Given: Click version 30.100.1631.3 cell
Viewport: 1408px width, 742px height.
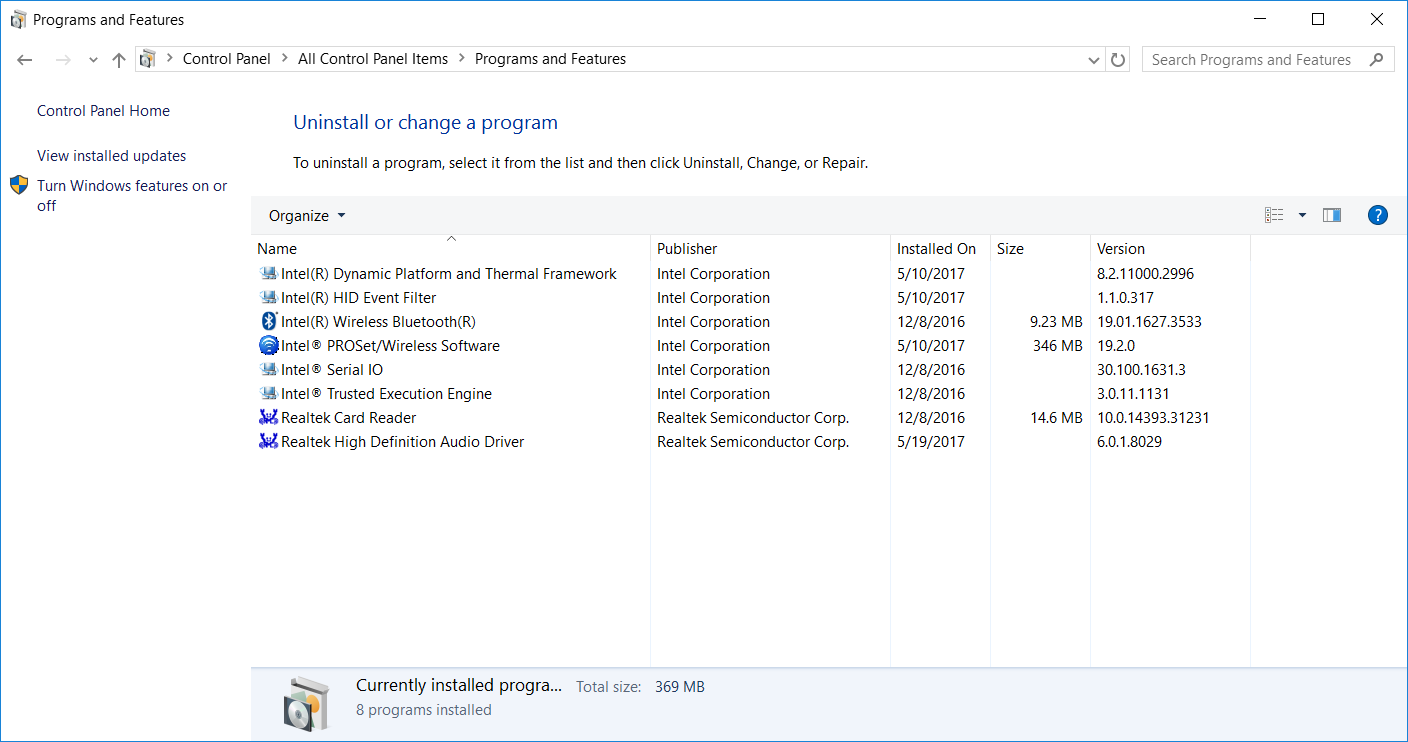Looking at the screenshot, I should pos(1141,370).
